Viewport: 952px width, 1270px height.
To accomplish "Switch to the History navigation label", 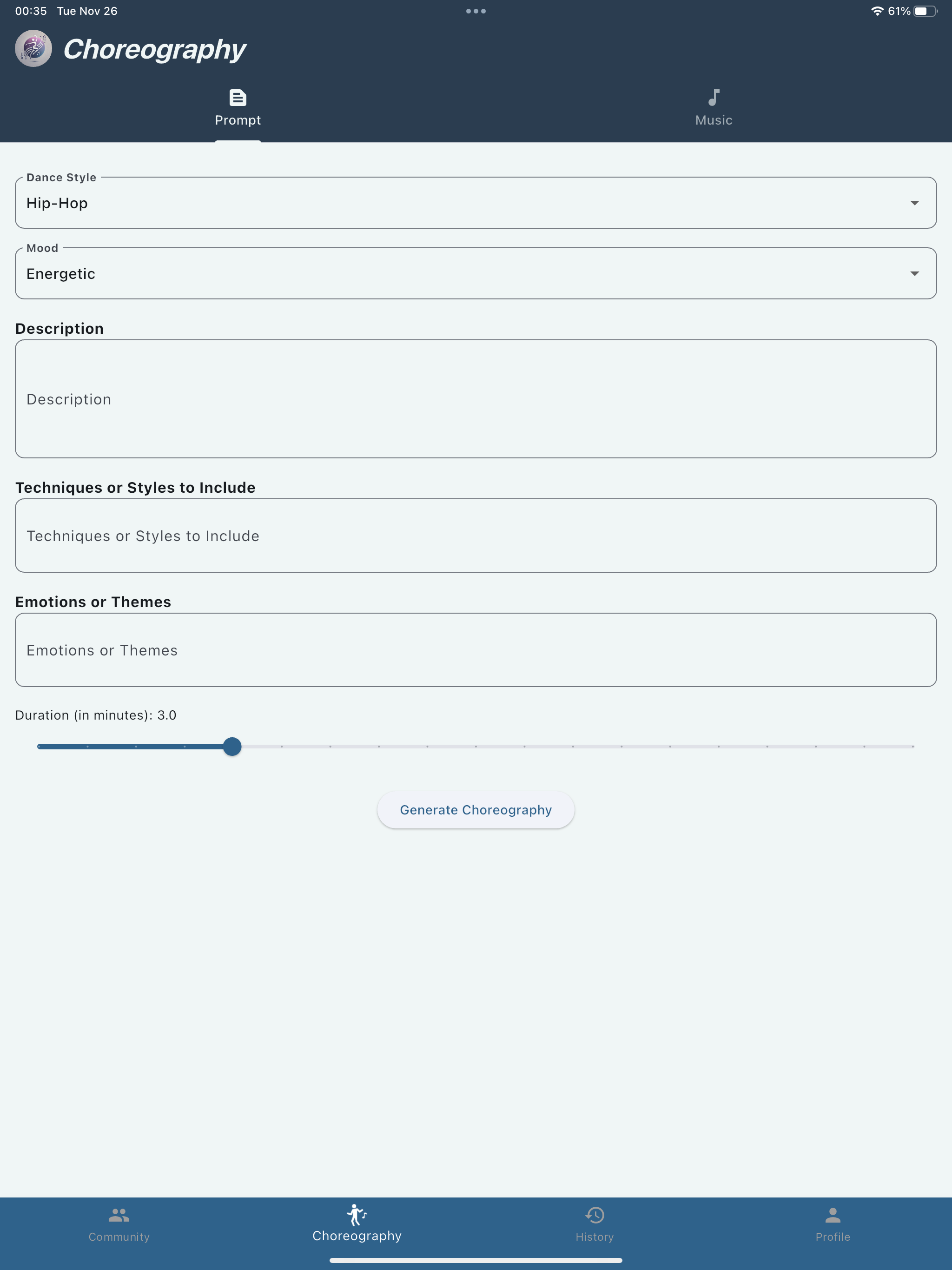I will click(x=595, y=1237).
